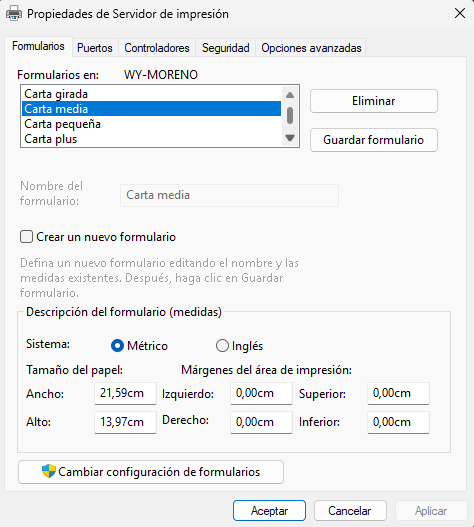
Task: Switch to the Seguridad tab
Action: [x=226, y=48]
